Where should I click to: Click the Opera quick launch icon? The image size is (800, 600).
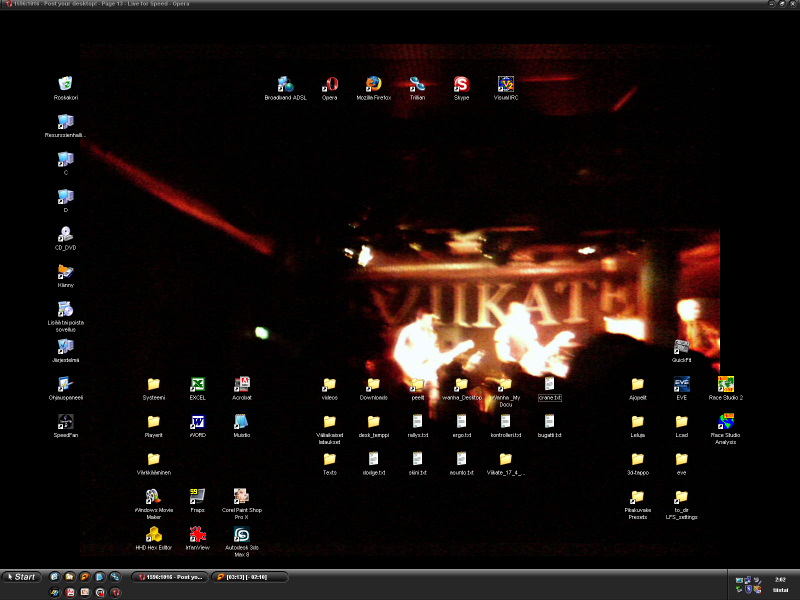tap(115, 592)
